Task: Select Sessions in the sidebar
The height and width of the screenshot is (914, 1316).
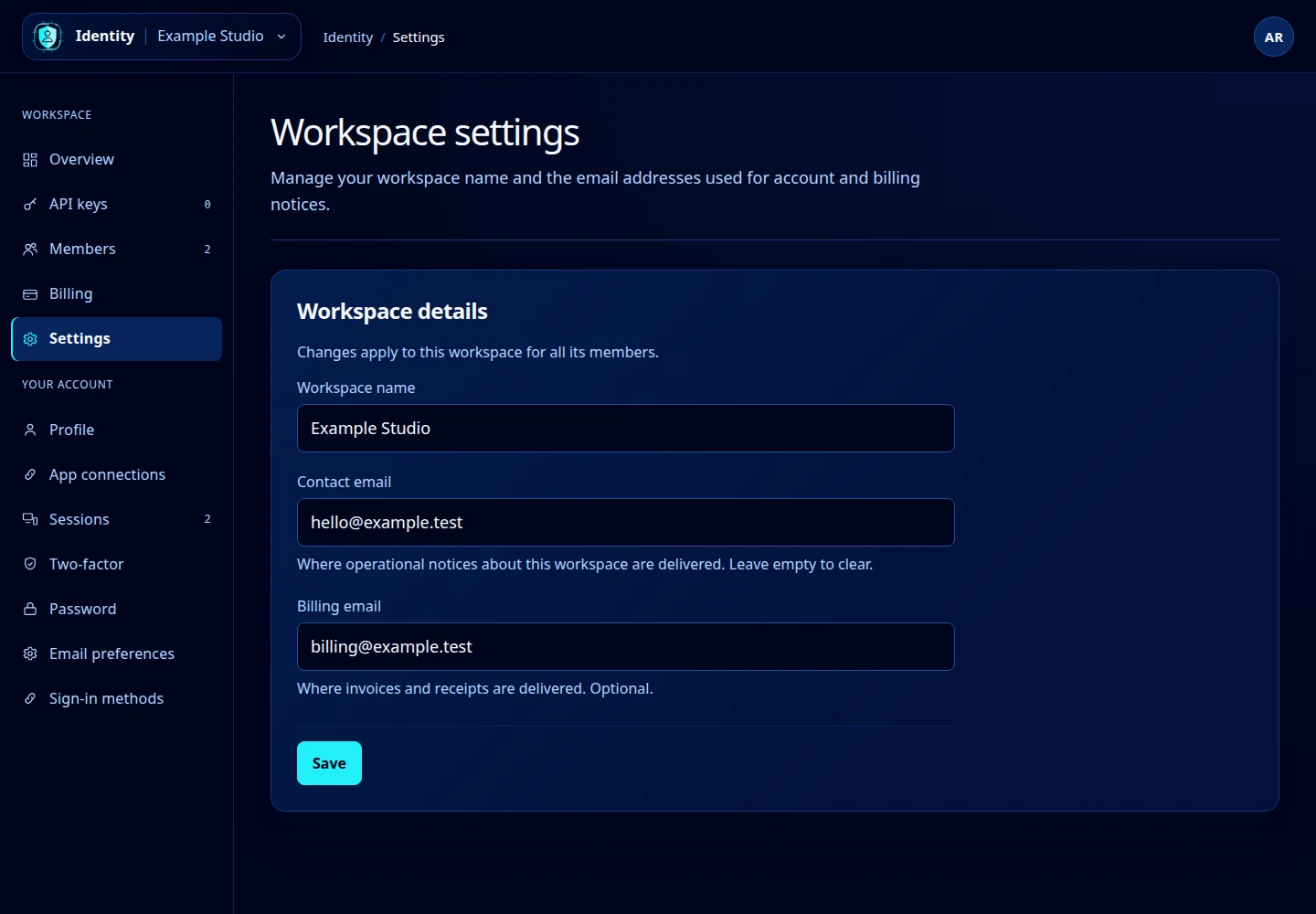Action: tap(117, 519)
